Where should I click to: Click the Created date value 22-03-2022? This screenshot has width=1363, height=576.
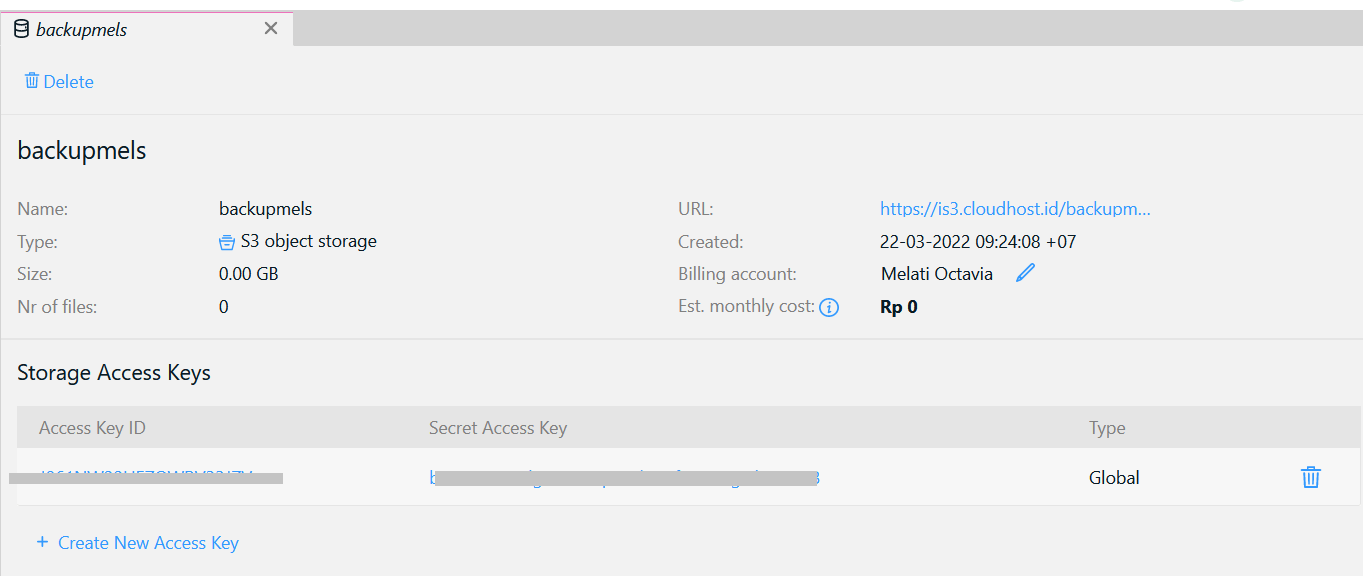click(x=978, y=242)
